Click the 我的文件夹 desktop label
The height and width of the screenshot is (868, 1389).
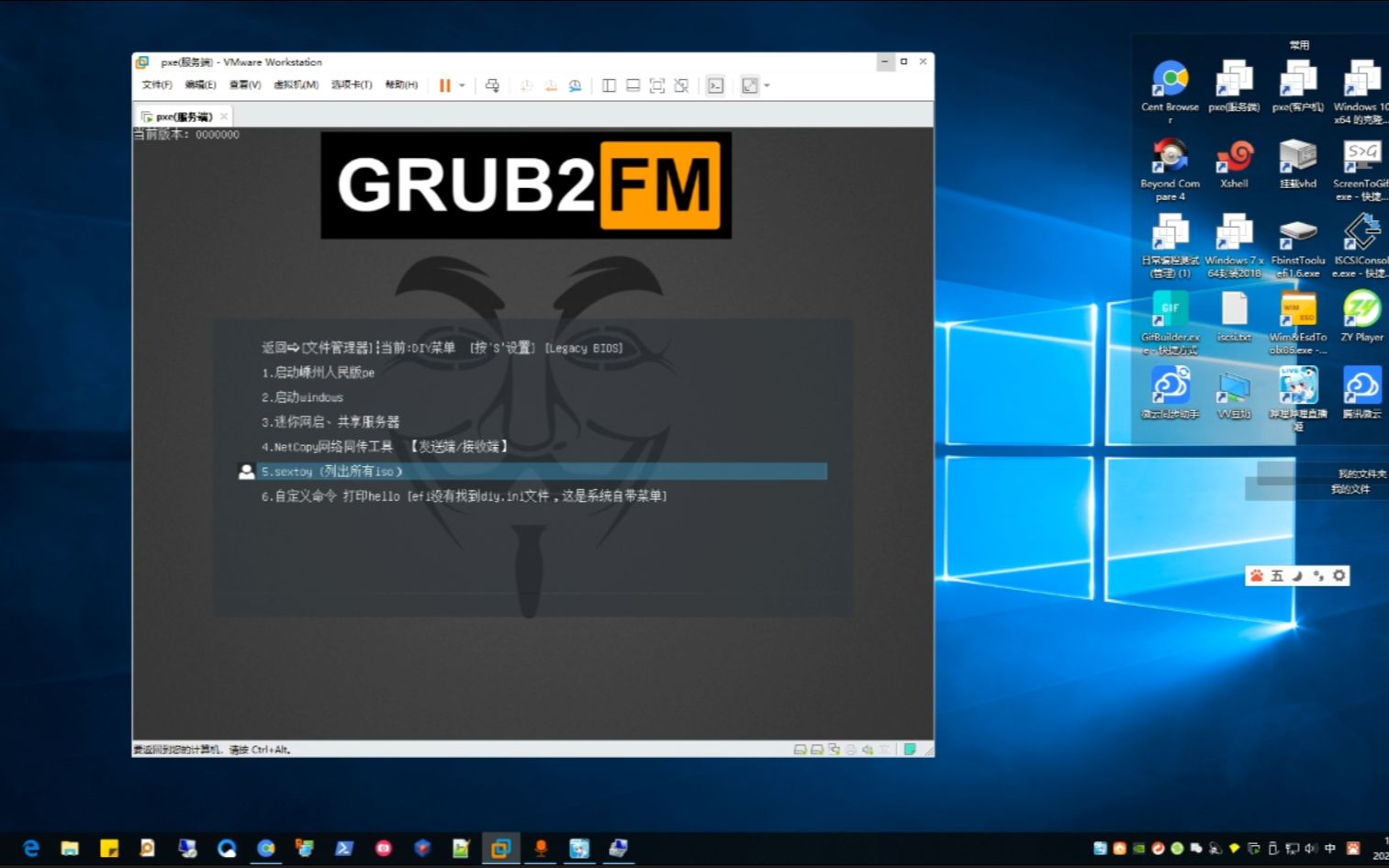(x=1361, y=473)
